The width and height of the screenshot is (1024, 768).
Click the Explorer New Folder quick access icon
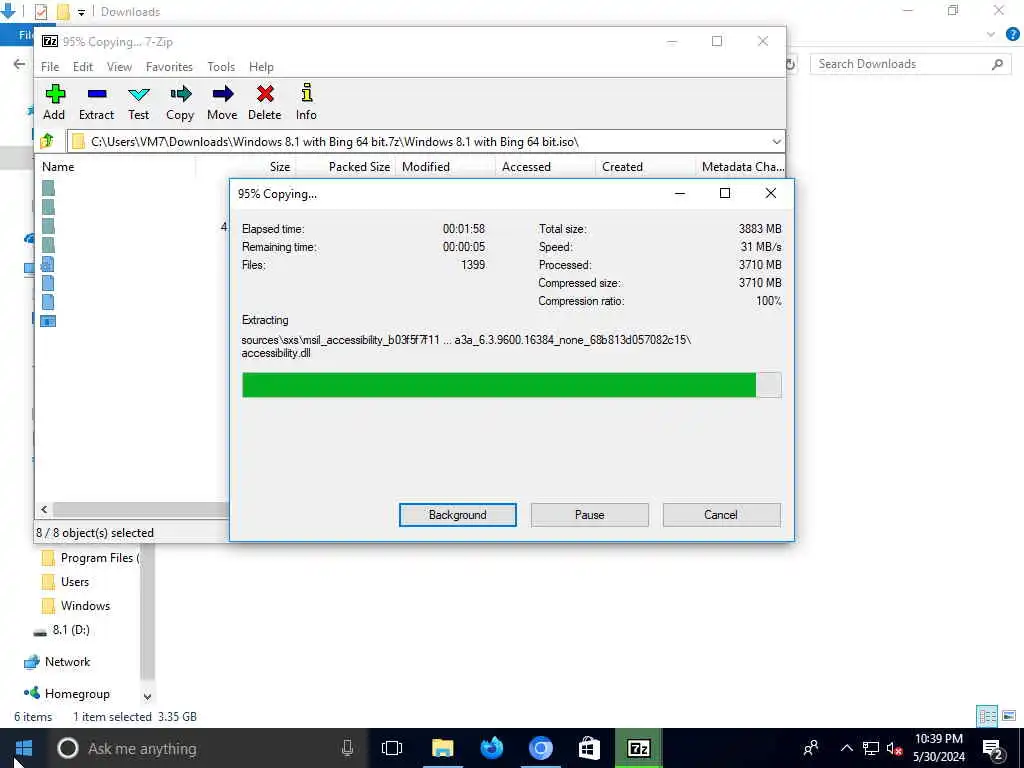coord(63,12)
